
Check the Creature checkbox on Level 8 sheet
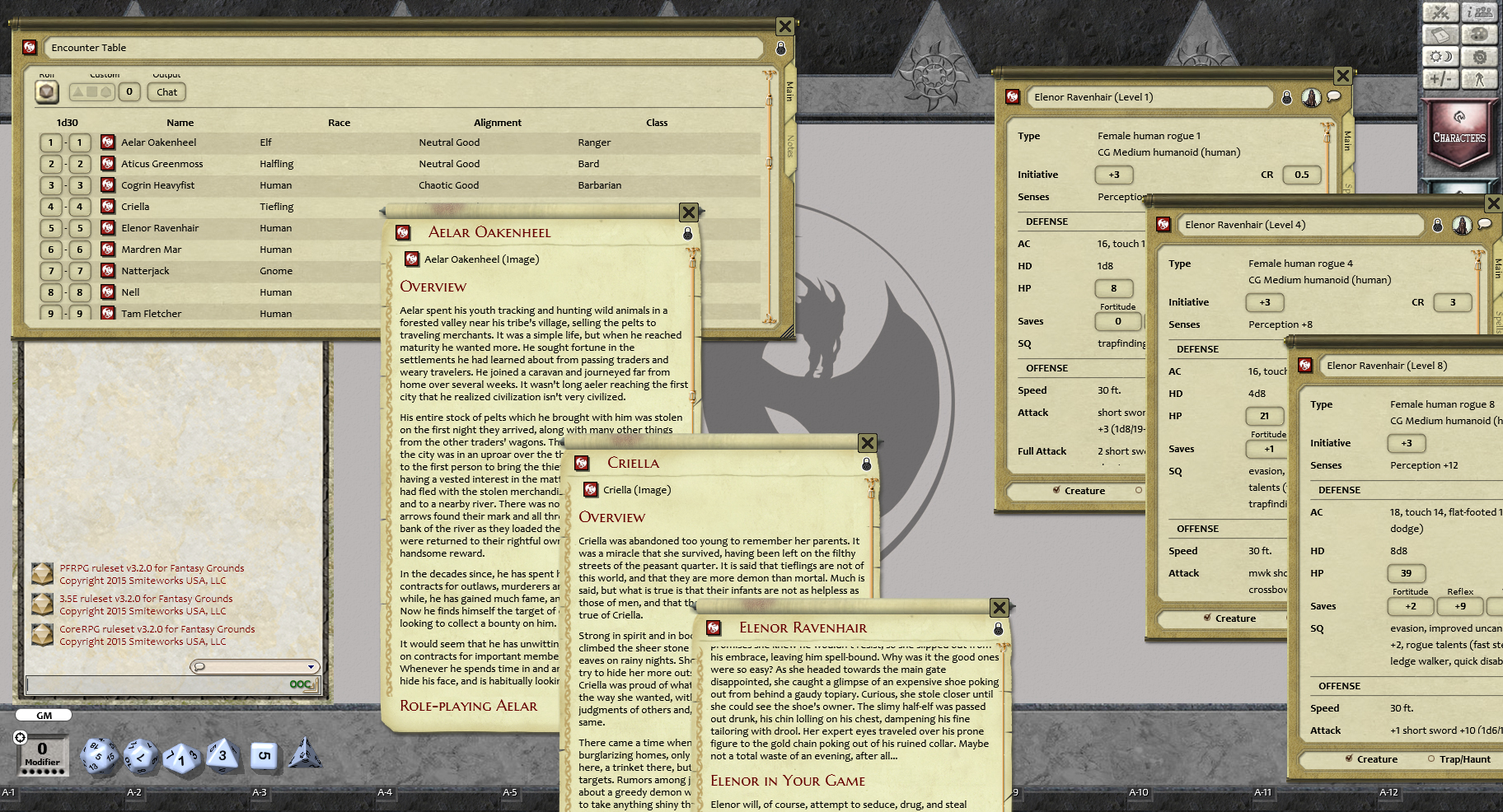(x=1348, y=759)
